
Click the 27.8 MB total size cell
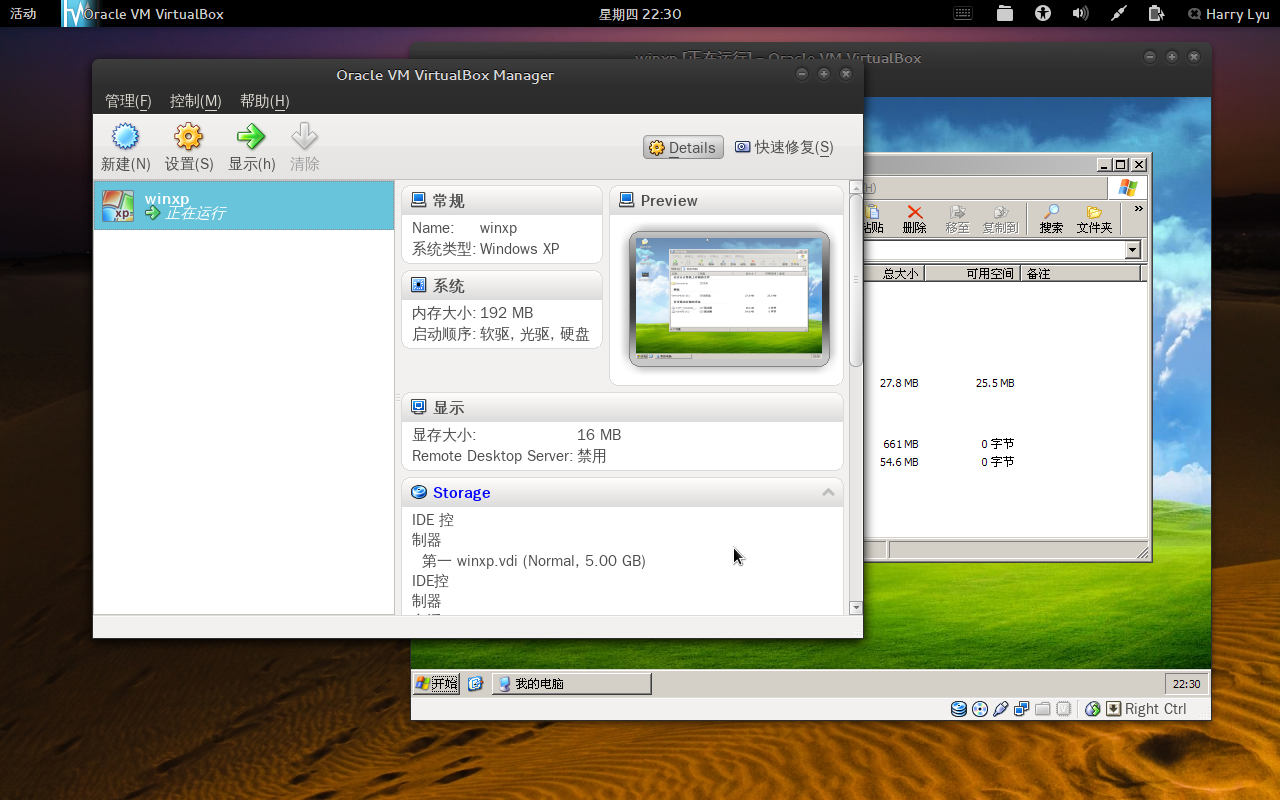click(x=899, y=383)
